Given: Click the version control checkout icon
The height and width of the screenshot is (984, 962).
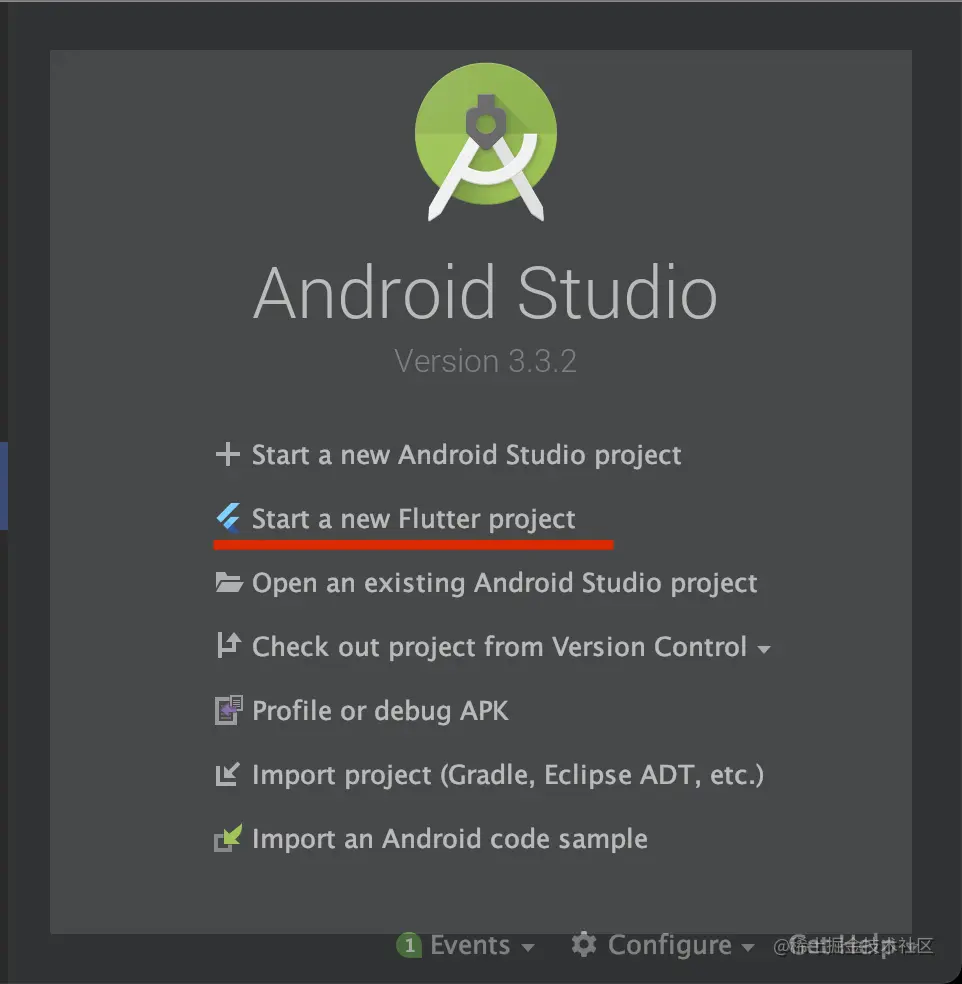Looking at the screenshot, I should point(228,645).
